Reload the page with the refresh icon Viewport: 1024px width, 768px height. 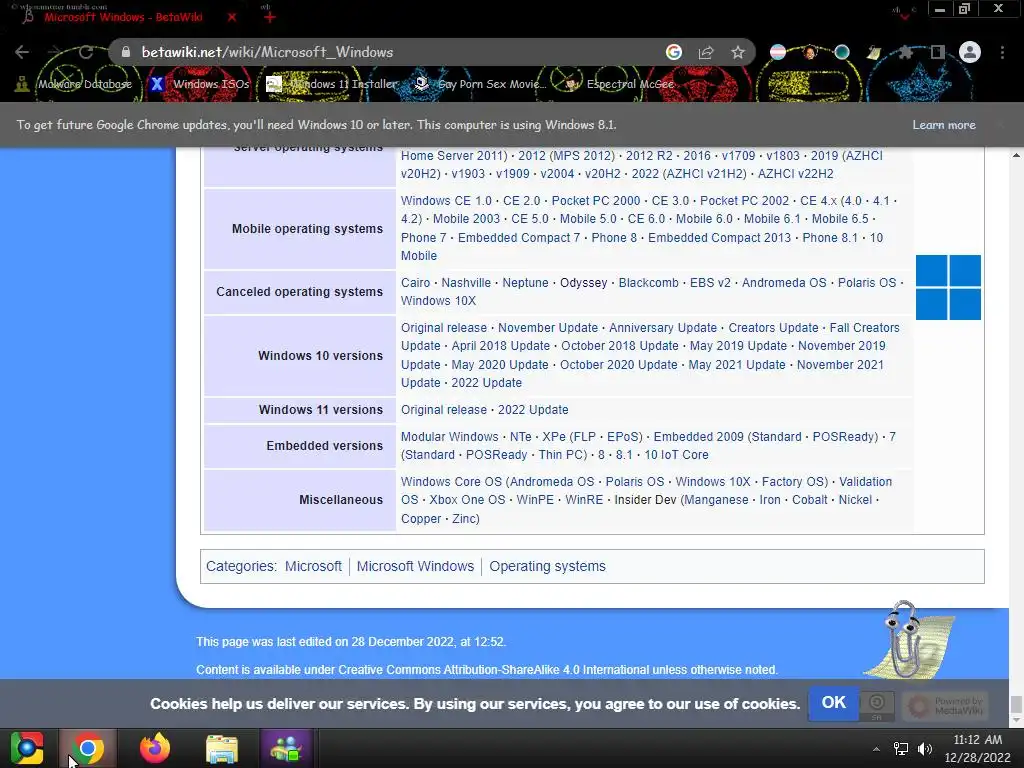[x=86, y=52]
